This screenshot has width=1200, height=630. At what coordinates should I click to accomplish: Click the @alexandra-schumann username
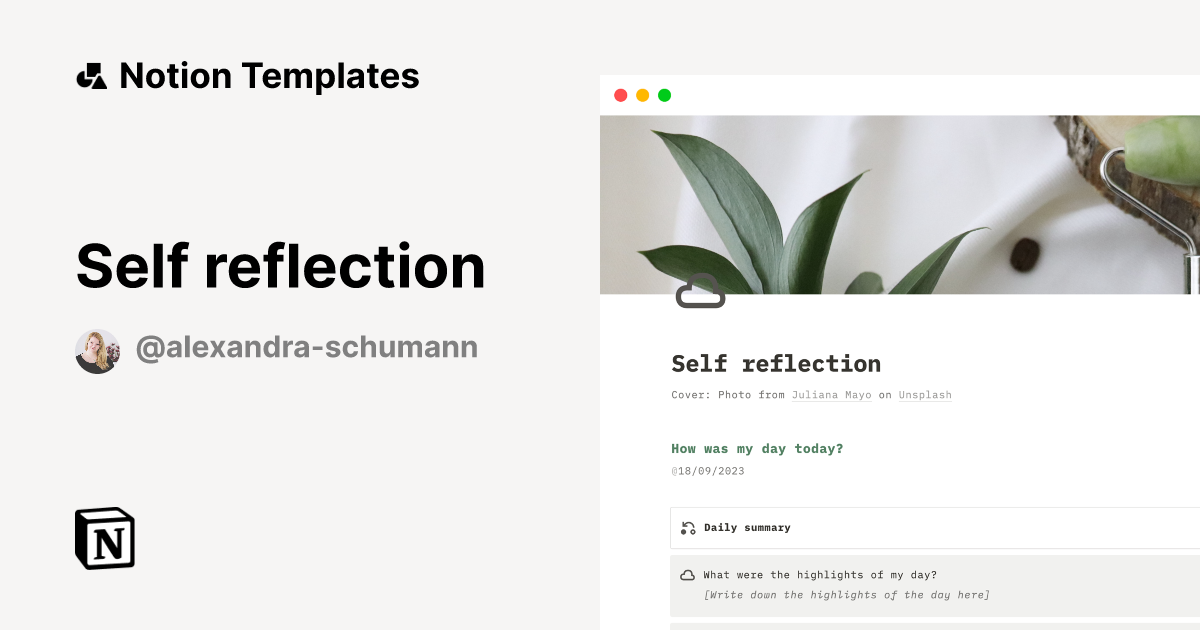tap(307, 347)
